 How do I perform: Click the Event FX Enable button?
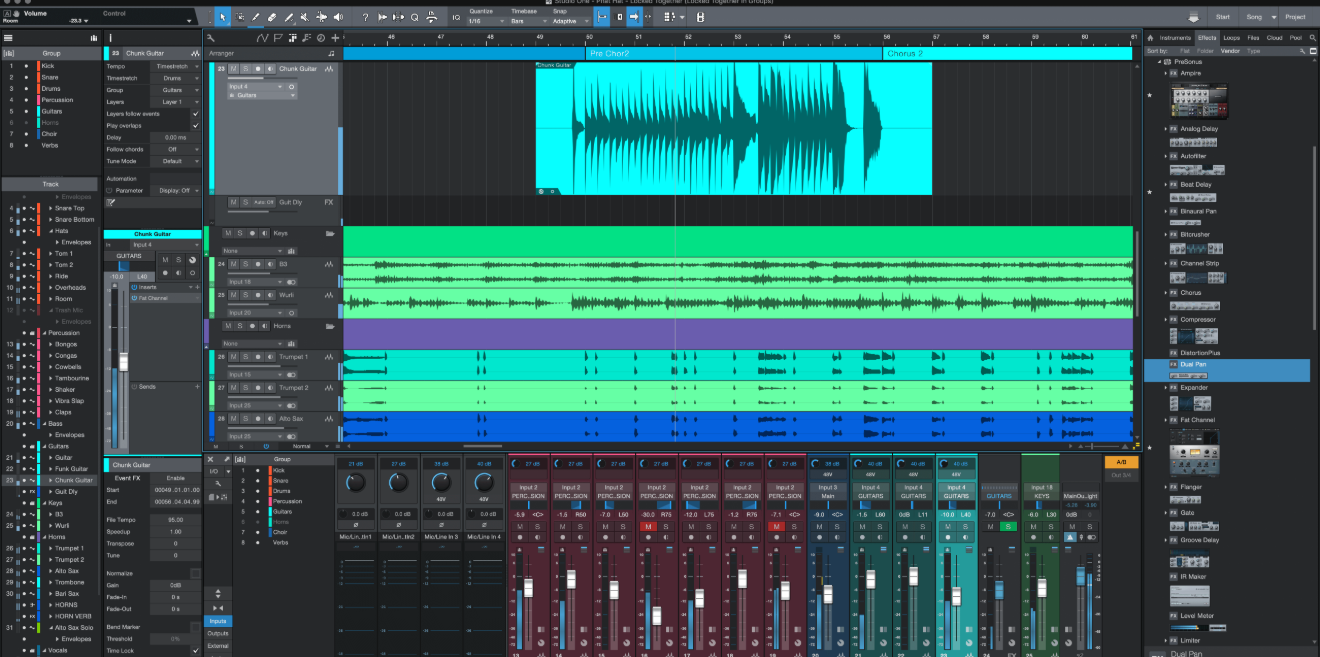tap(176, 478)
